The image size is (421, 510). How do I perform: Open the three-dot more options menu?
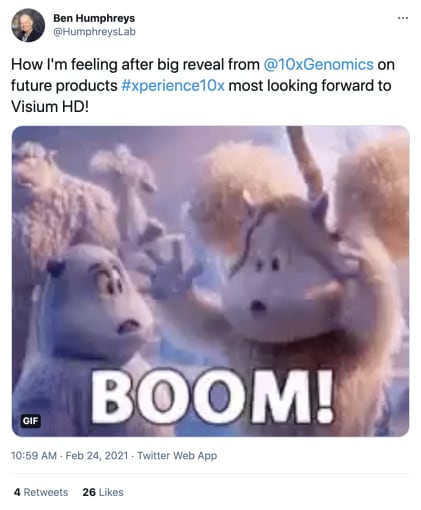403,18
